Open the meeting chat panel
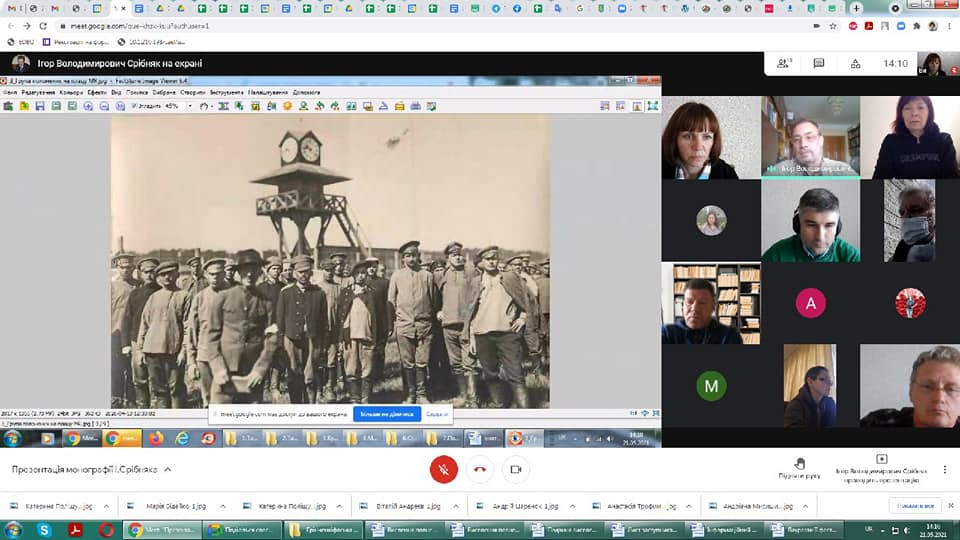This screenshot has width=960, height=540. point(819,63)
